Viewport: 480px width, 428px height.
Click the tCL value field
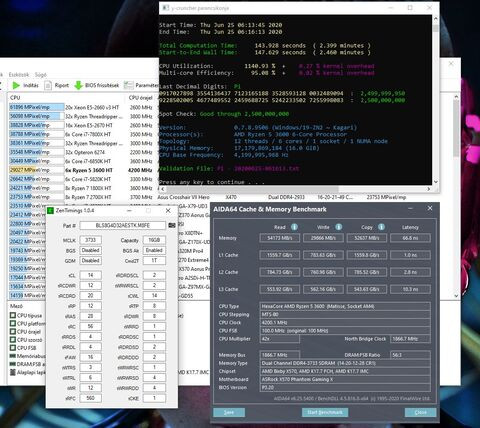[90, 275]
